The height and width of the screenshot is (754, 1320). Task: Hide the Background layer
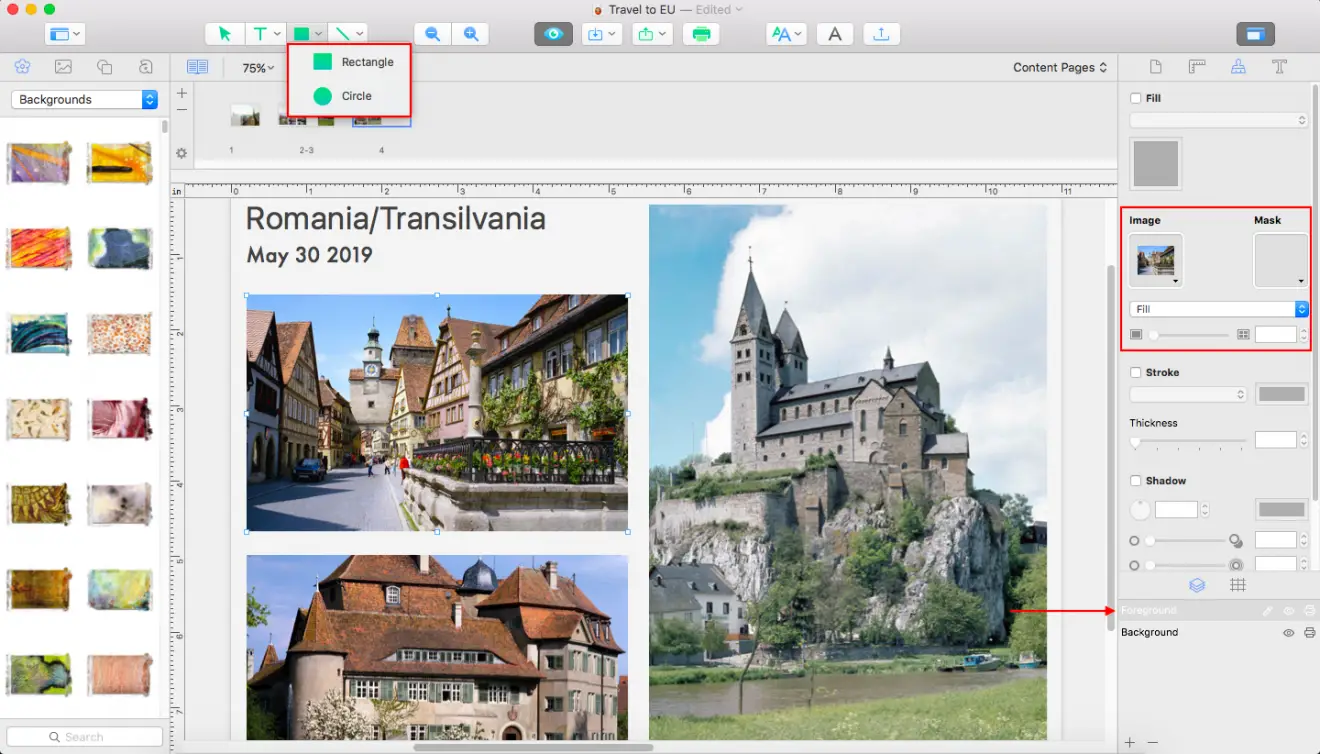click(1289, 632)
